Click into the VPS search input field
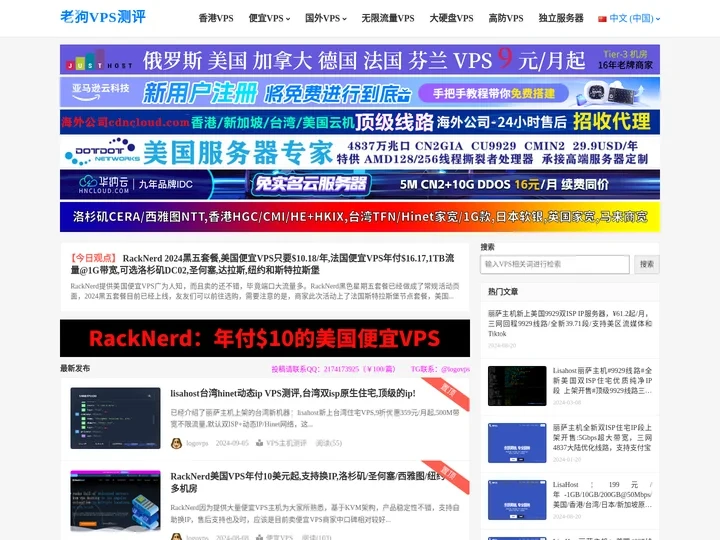 pyautogui.click(x=555, y=264)
